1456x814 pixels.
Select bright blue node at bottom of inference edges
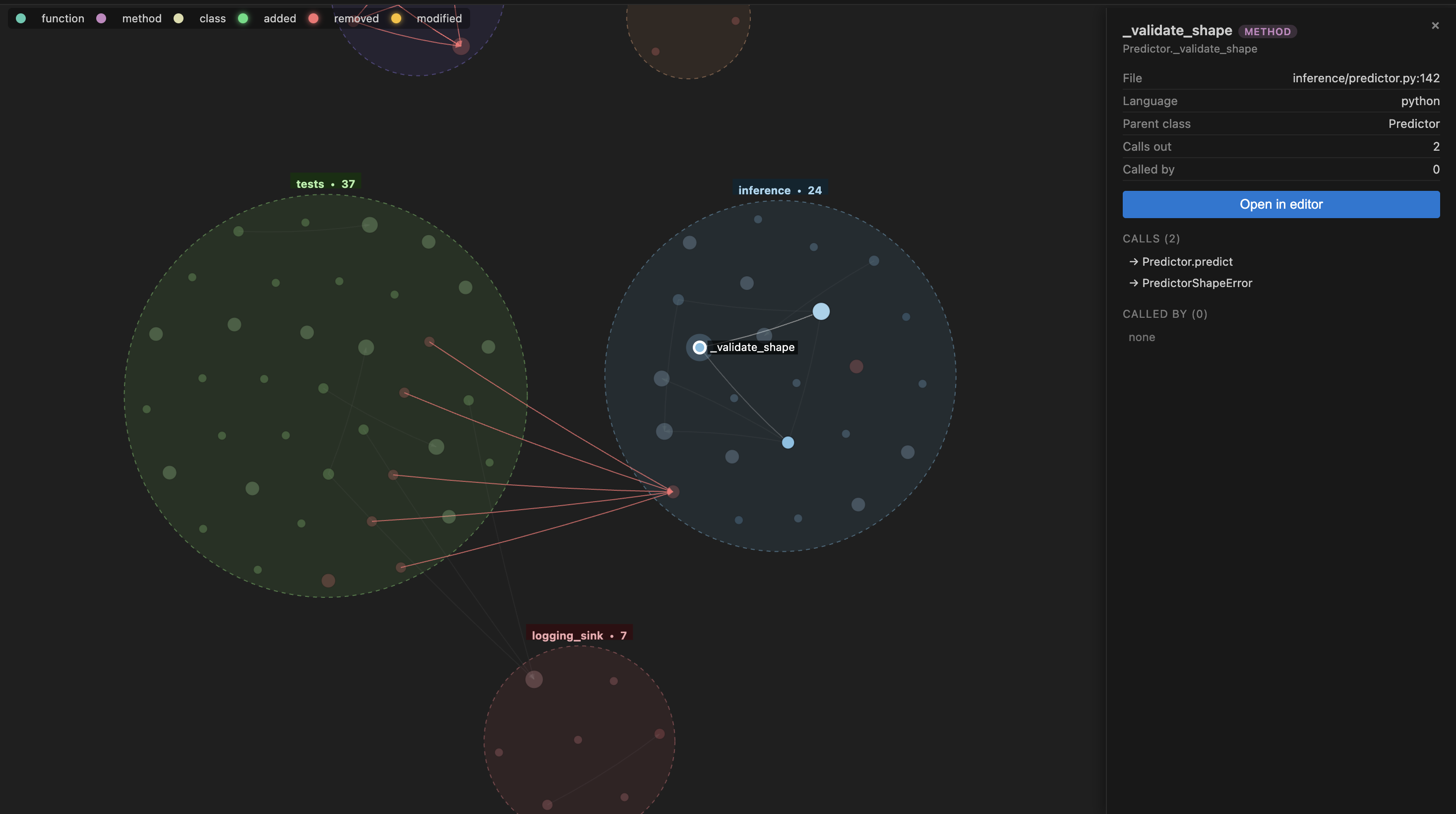tap(788, 442)
